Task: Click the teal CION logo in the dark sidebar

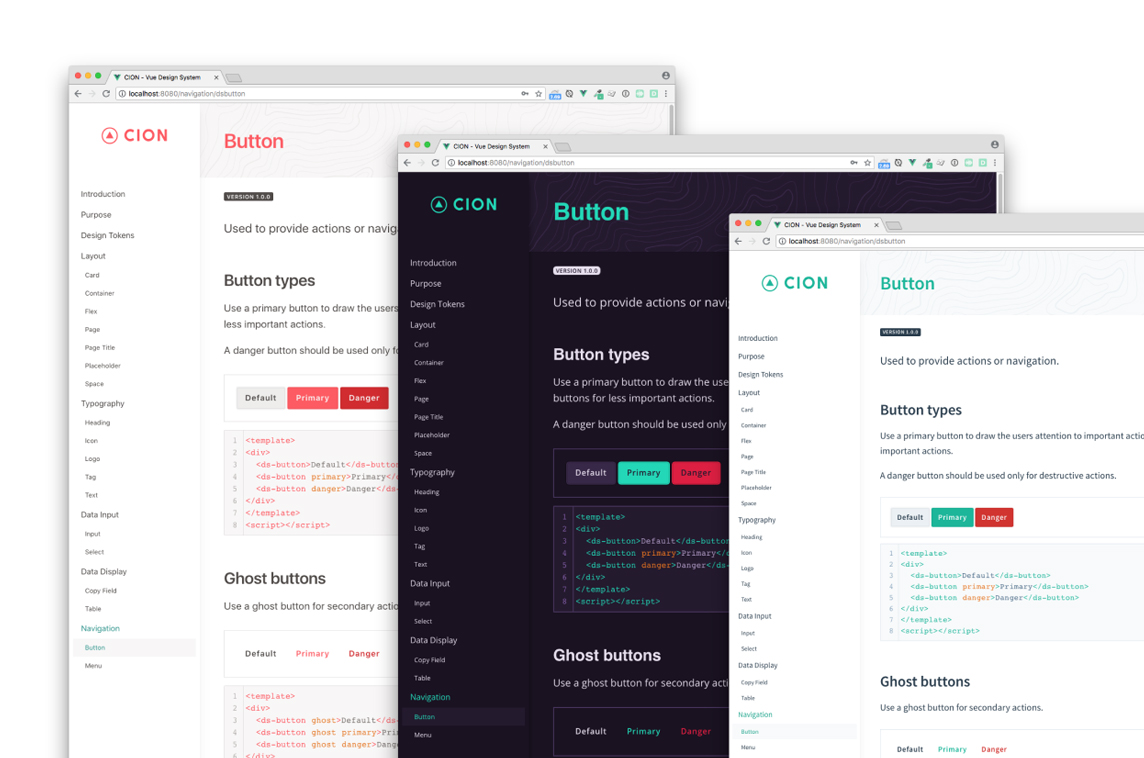Action: tap(464, 205)
